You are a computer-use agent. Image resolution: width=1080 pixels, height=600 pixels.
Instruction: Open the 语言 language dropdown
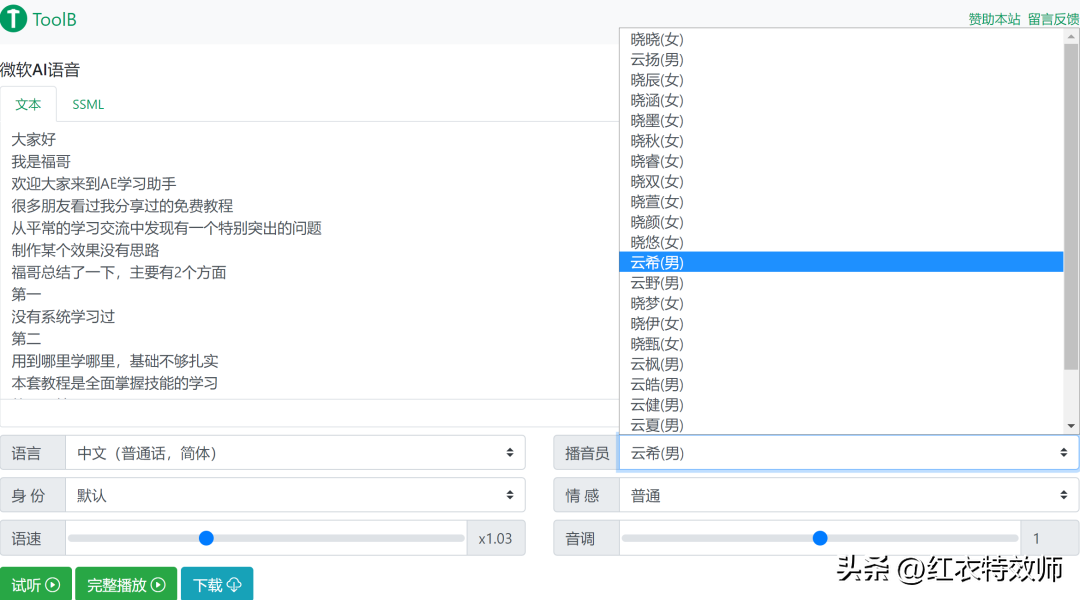click(x=295, y=452)
